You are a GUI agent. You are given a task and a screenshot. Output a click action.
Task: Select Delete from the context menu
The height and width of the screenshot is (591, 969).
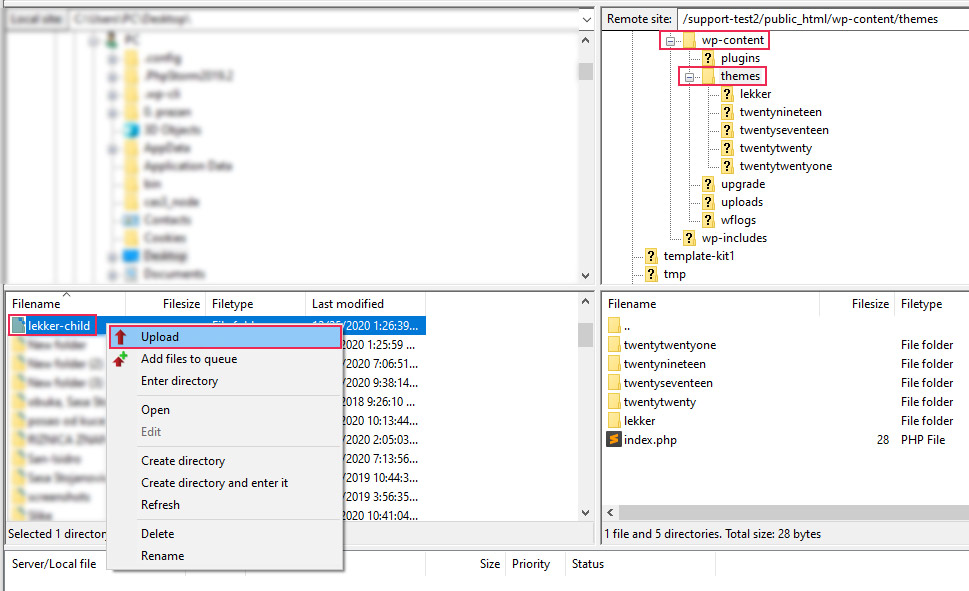[x=158, y=534]
